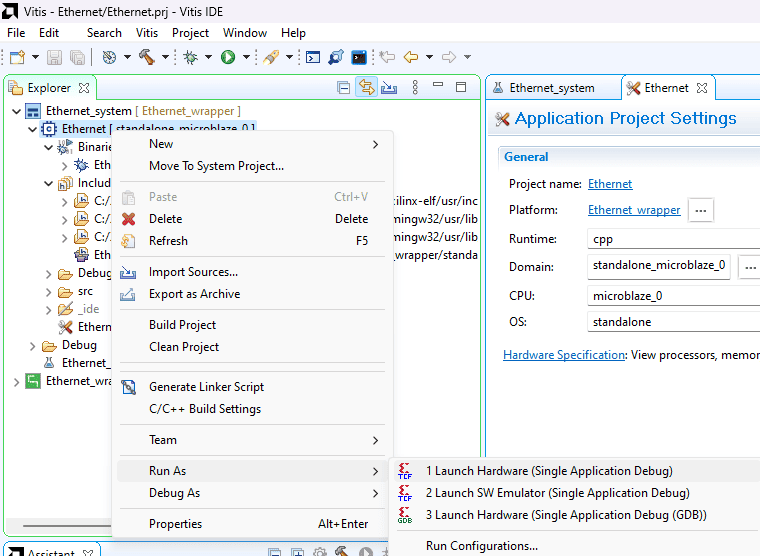Click Collapse All icon in Explorer panel
The height and width of the screenshot is (556, 760).
[x=343, y=88]
